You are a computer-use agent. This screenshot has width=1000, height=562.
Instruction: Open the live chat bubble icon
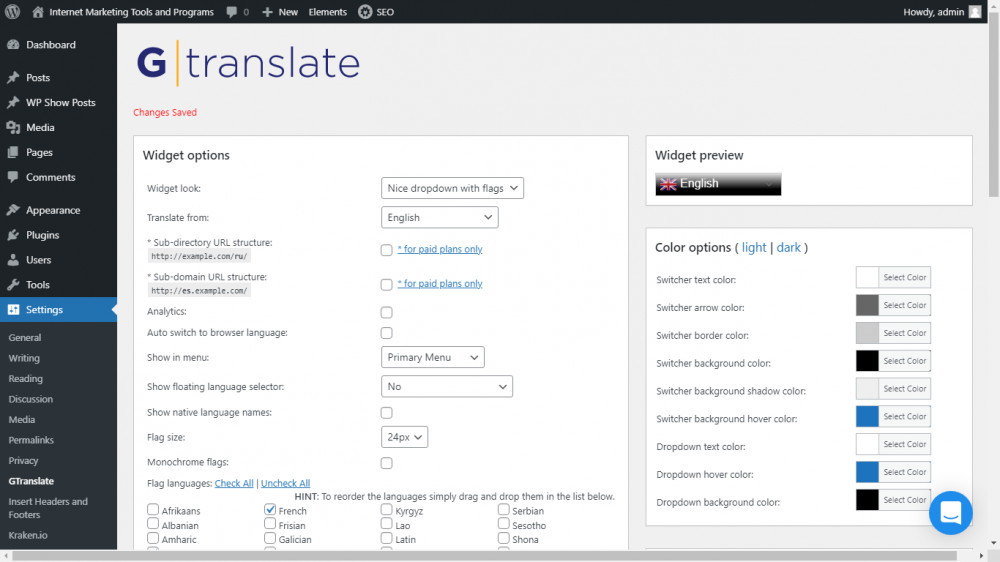(x=950, y=512)
